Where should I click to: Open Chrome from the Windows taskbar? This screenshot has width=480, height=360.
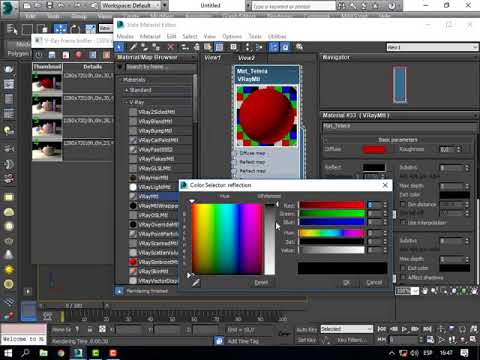click(x=61, y=353)
